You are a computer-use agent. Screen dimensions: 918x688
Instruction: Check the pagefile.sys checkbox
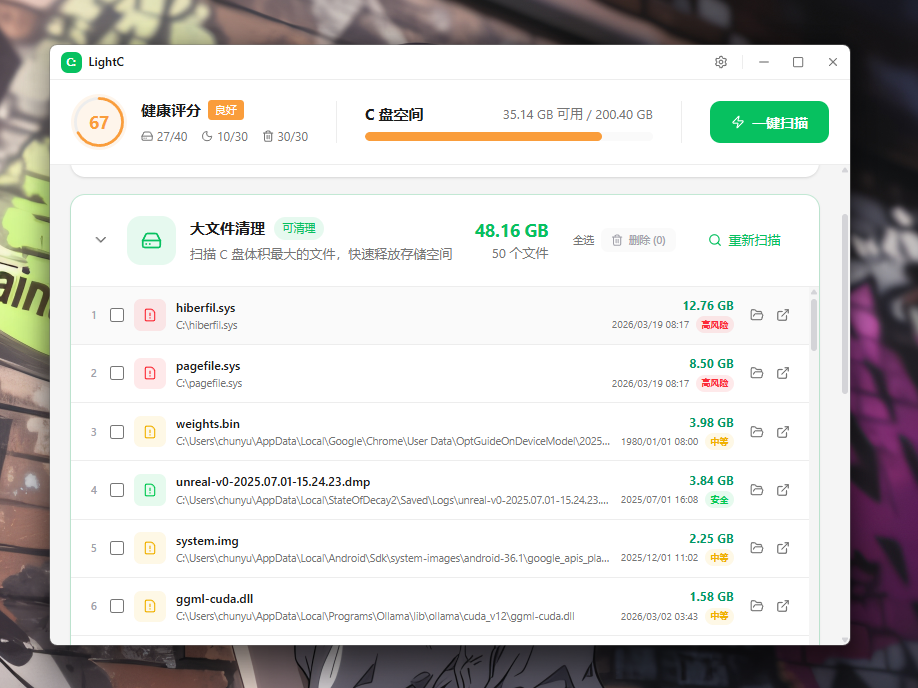pos(117,373)
